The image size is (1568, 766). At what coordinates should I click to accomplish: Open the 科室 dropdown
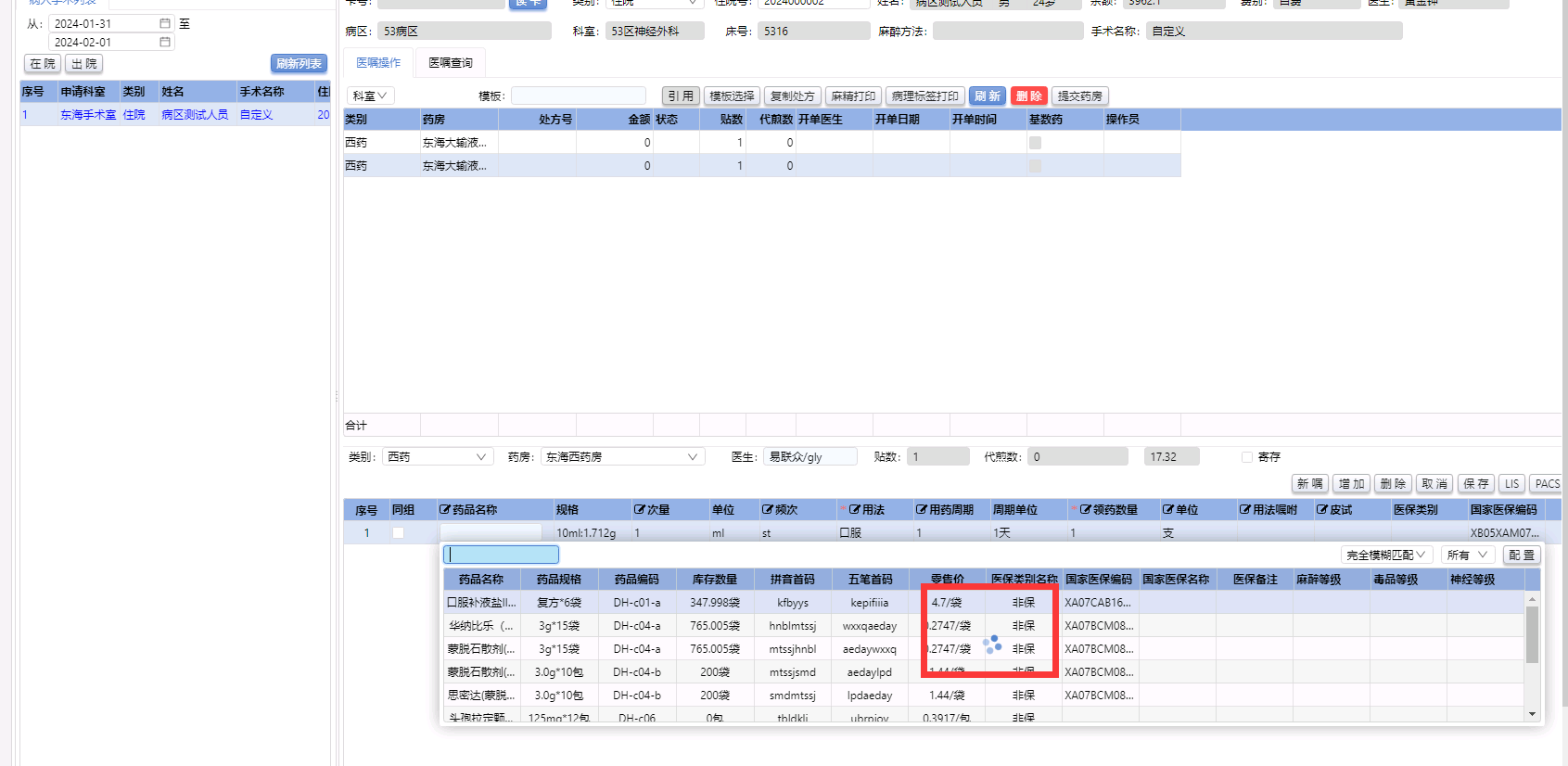371,96
